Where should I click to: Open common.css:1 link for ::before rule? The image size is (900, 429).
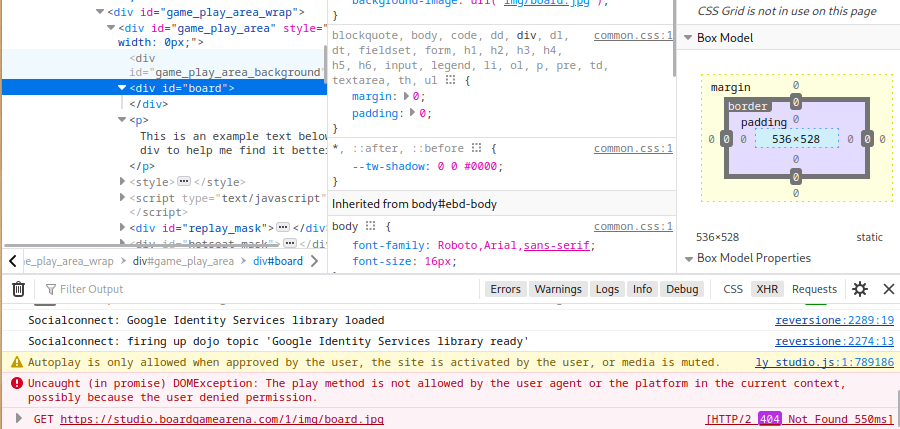click(x=633, y=149)
